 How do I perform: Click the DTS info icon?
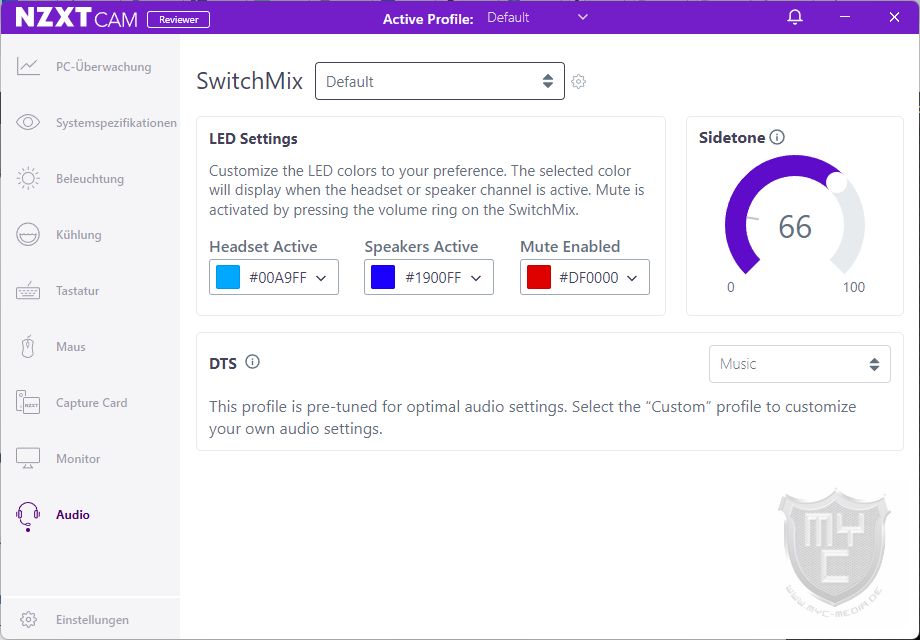[252, 362]
